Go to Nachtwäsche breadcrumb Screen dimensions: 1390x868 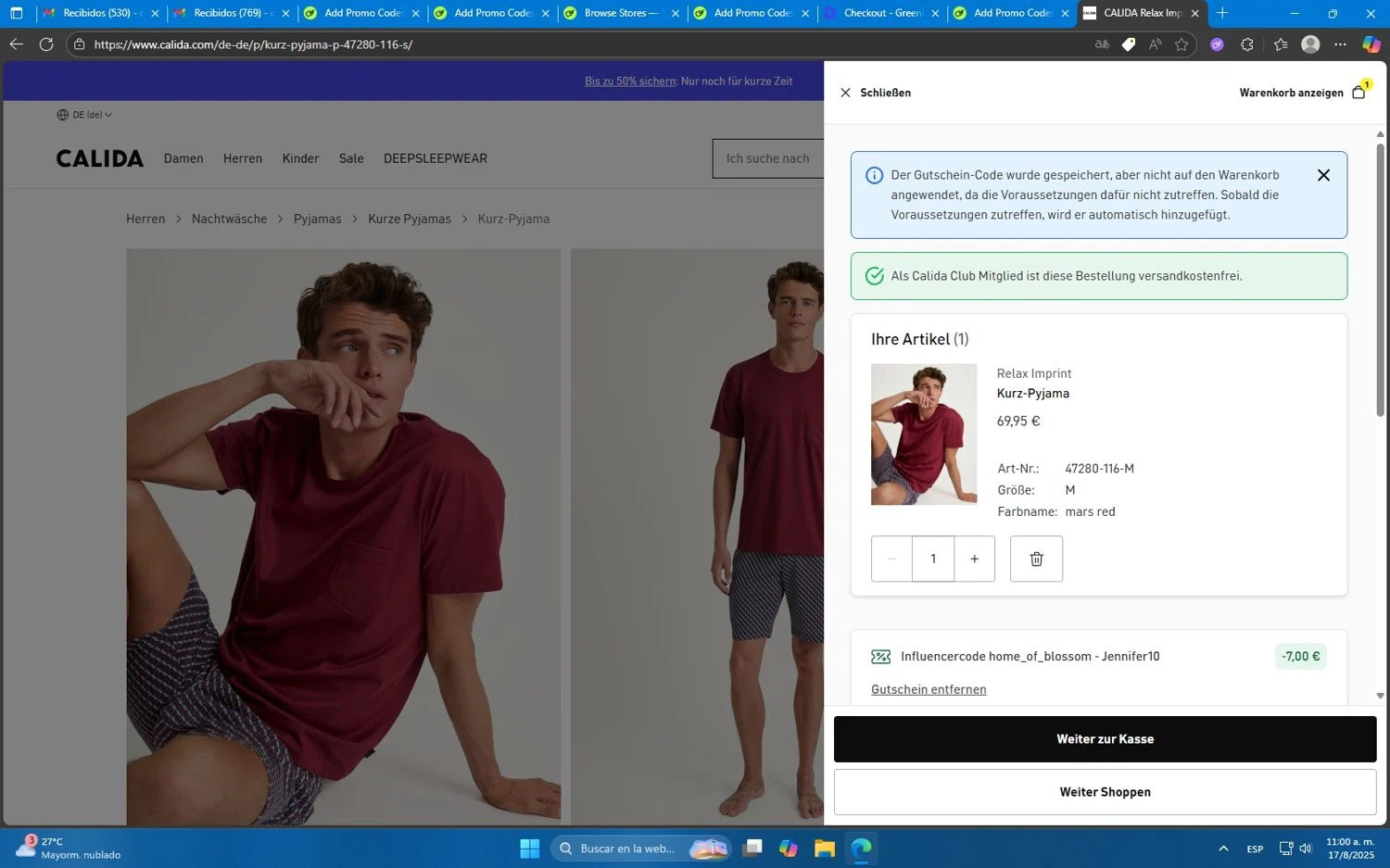229,219
